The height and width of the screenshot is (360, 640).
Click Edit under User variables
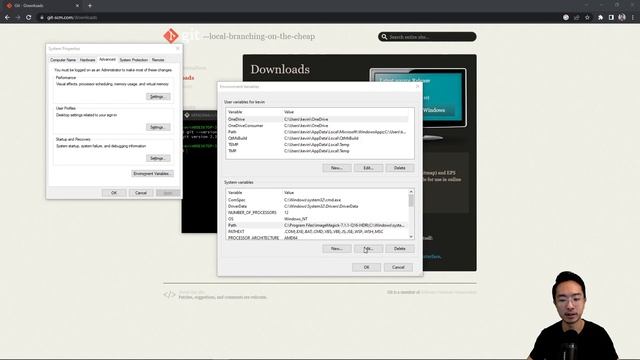(x=368, y=168)
